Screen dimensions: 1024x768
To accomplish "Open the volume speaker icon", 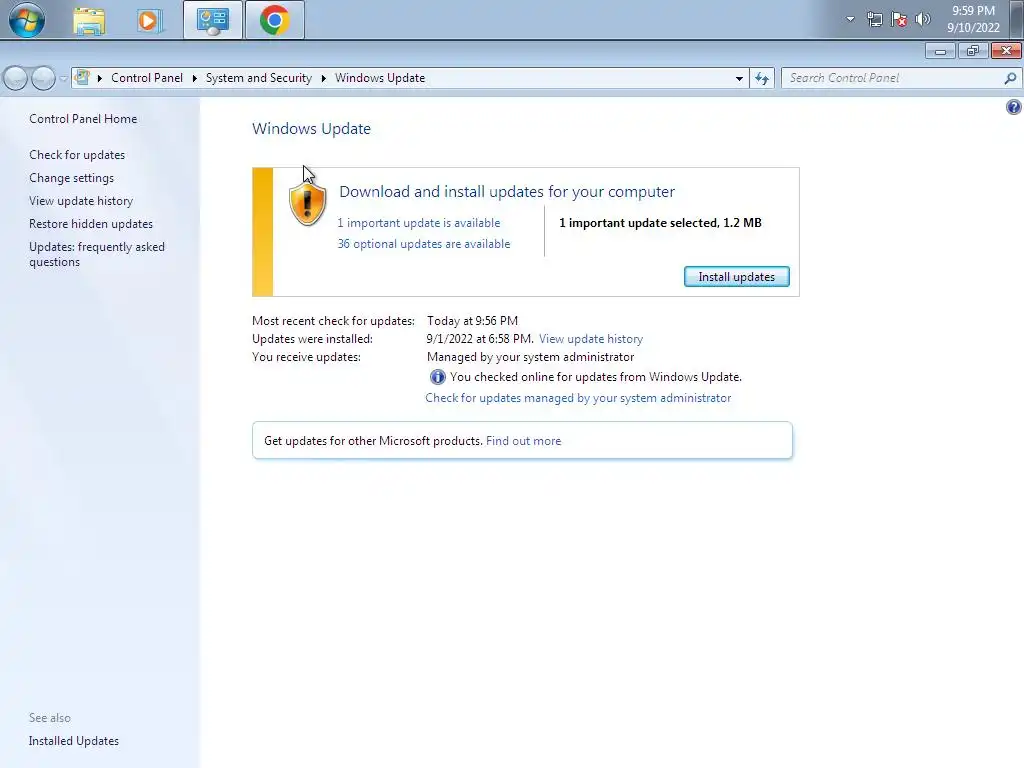I will point(923,19).
